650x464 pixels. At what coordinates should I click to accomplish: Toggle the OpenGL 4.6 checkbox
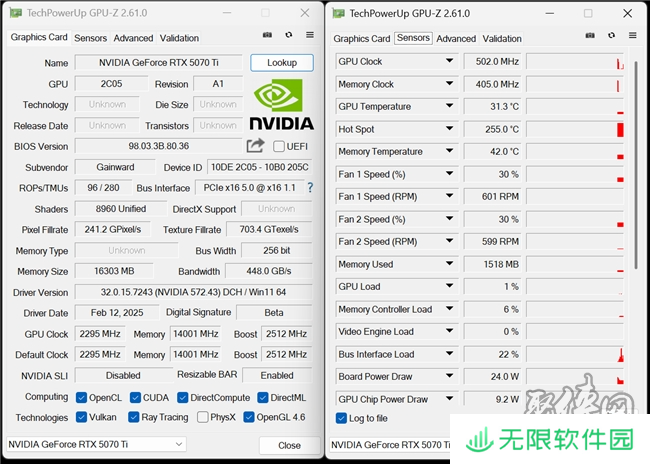pos(249,417)
